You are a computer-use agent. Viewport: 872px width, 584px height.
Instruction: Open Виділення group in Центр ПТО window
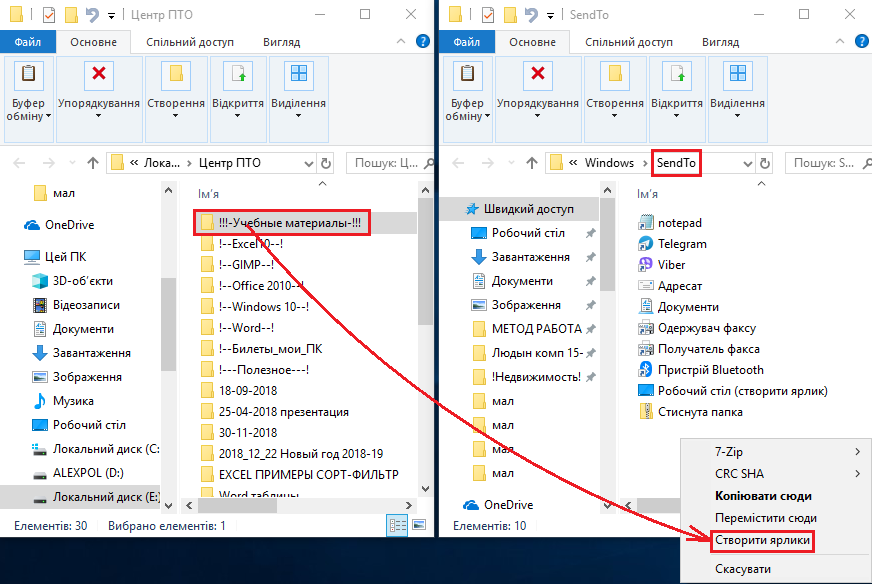click(299, 99)
